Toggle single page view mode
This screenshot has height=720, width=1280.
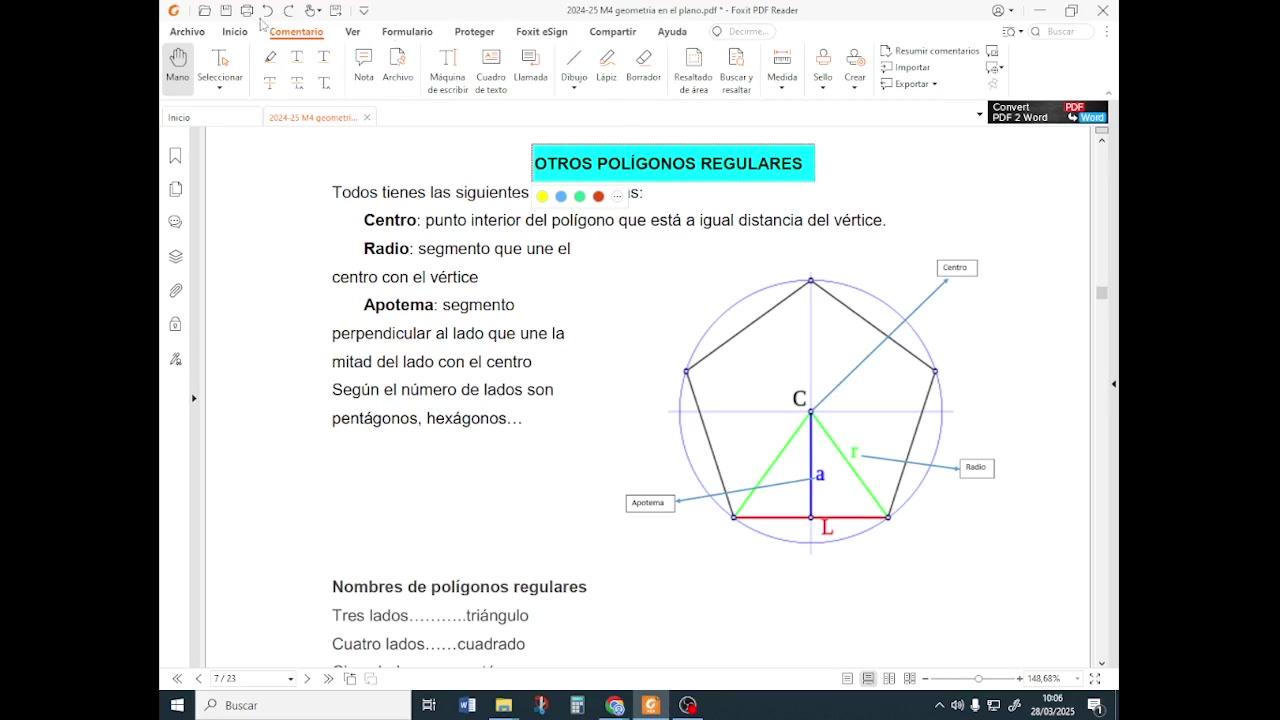point(847,678)
